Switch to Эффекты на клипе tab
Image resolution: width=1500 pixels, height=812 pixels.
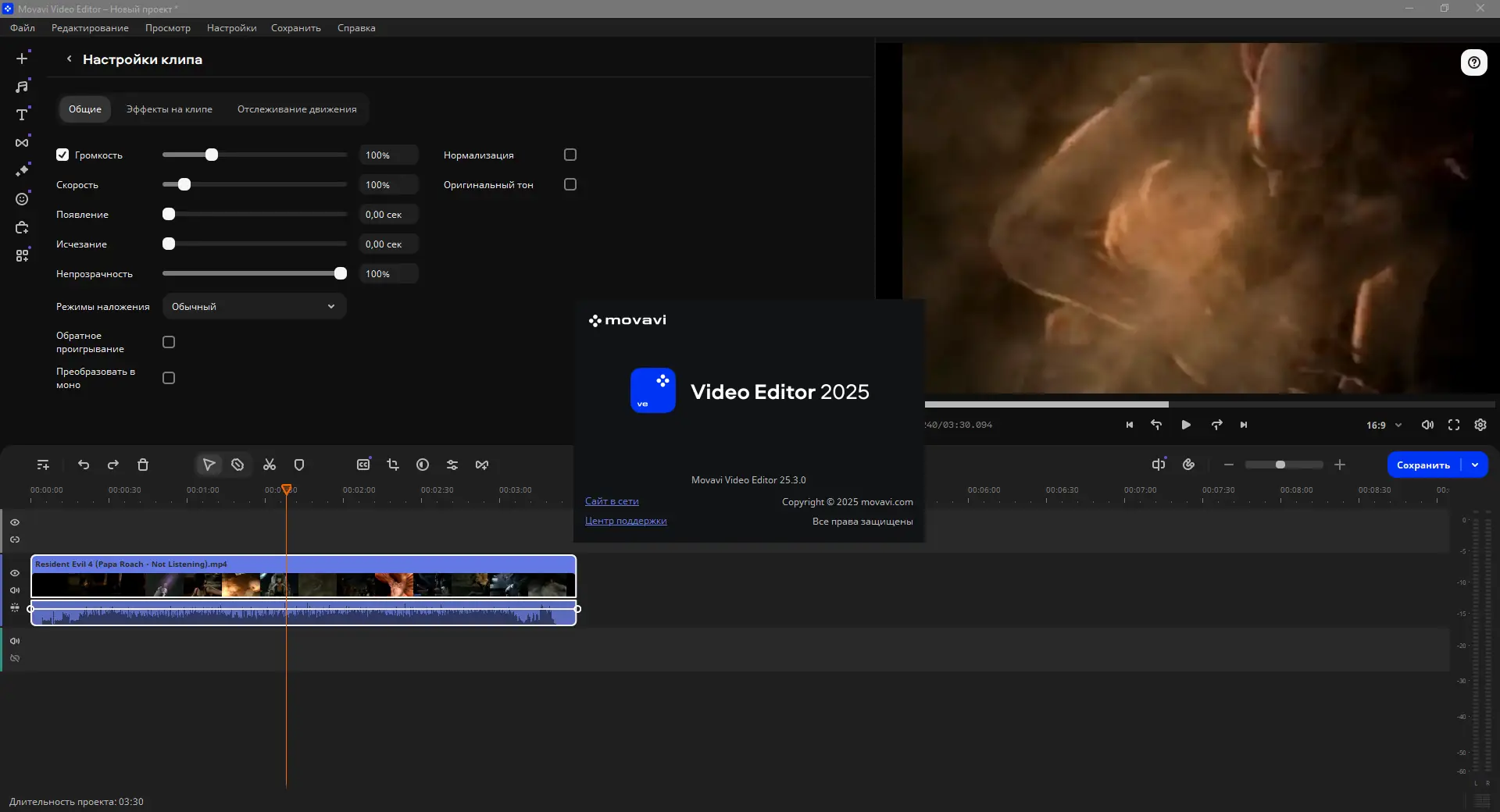tap(170, 109)
